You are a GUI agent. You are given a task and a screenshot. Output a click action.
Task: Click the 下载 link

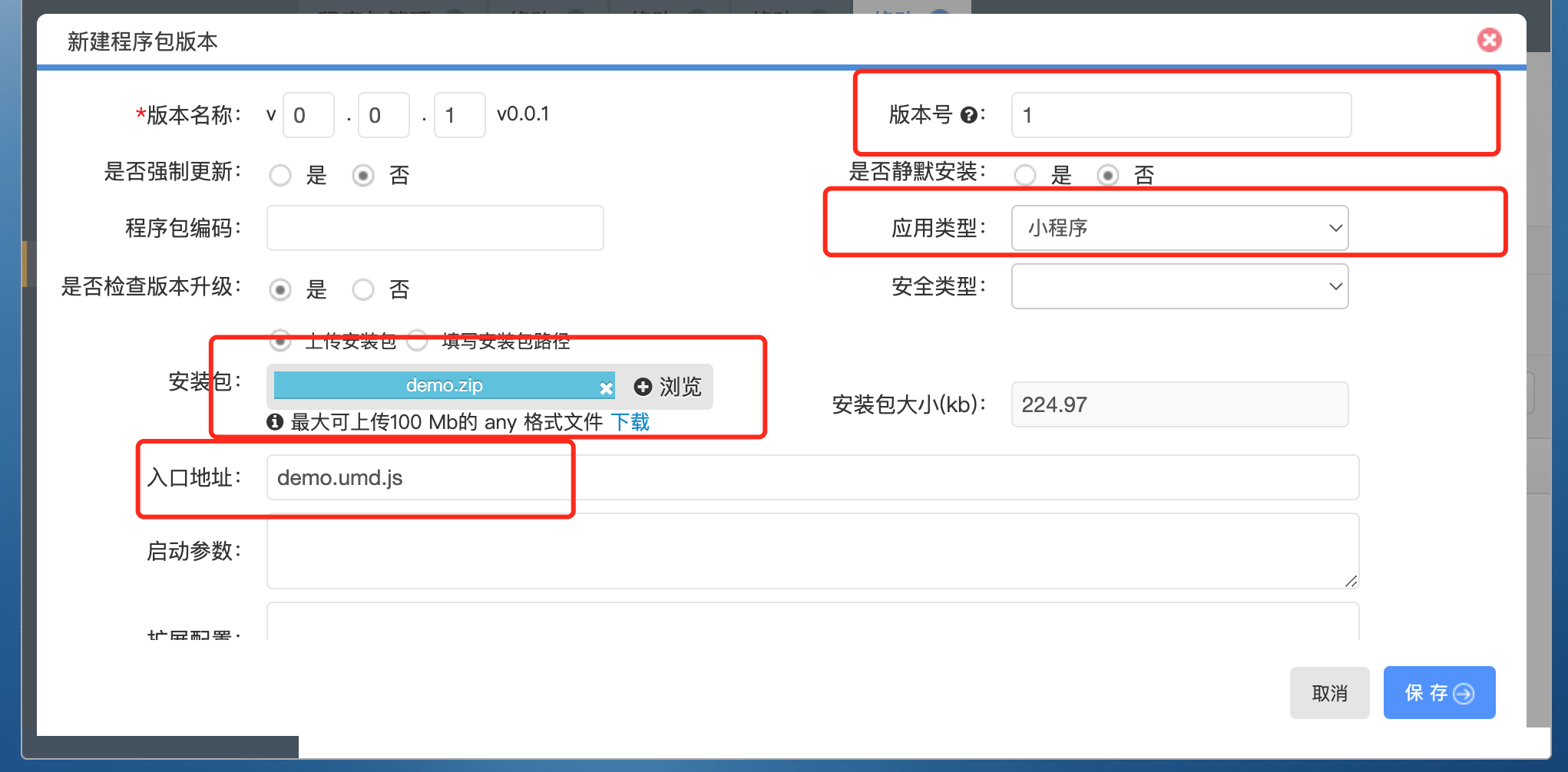click(x=630, y=422)
